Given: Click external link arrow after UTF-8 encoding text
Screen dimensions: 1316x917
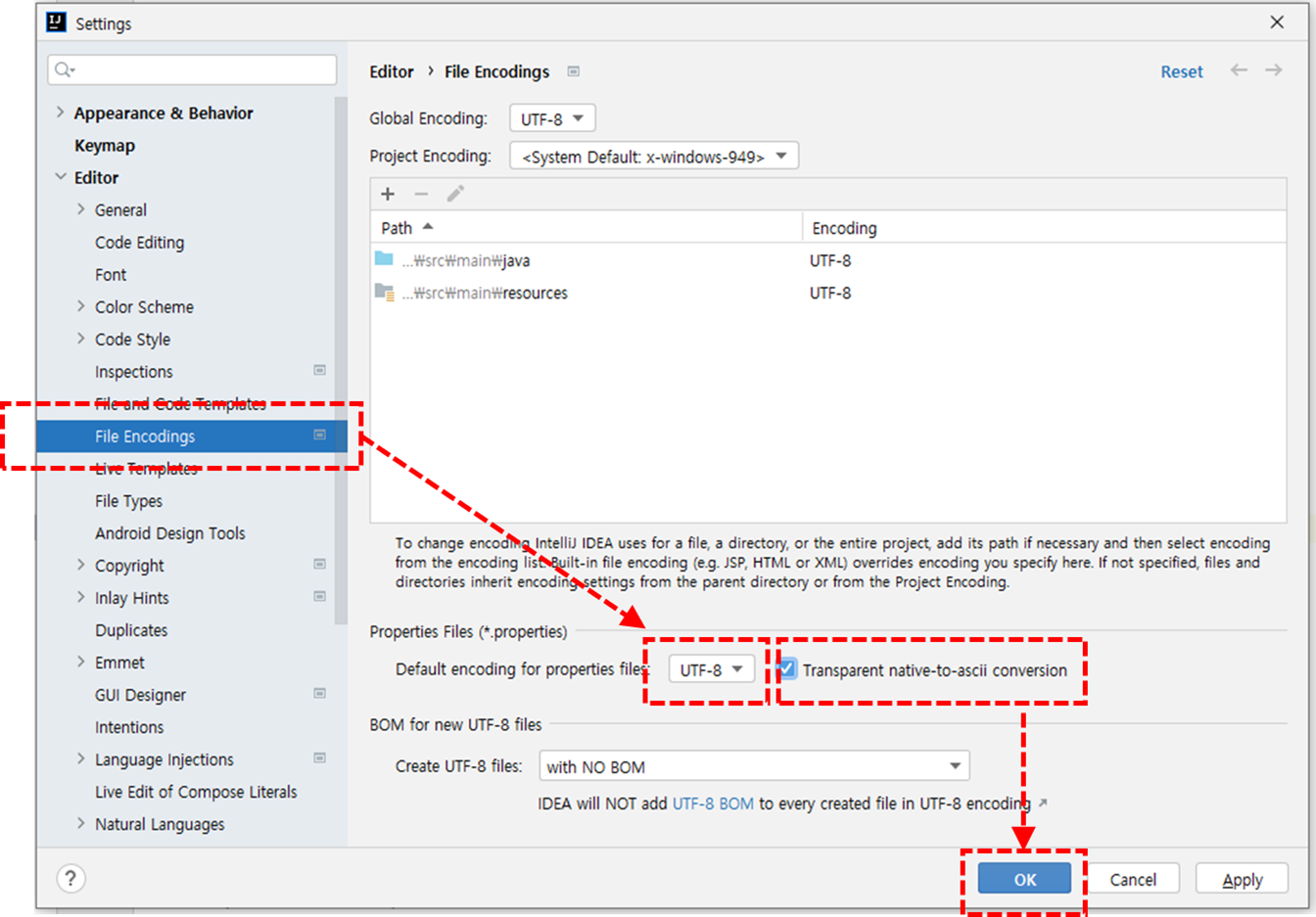Looking at the screenshot, I should [1043, 802].
